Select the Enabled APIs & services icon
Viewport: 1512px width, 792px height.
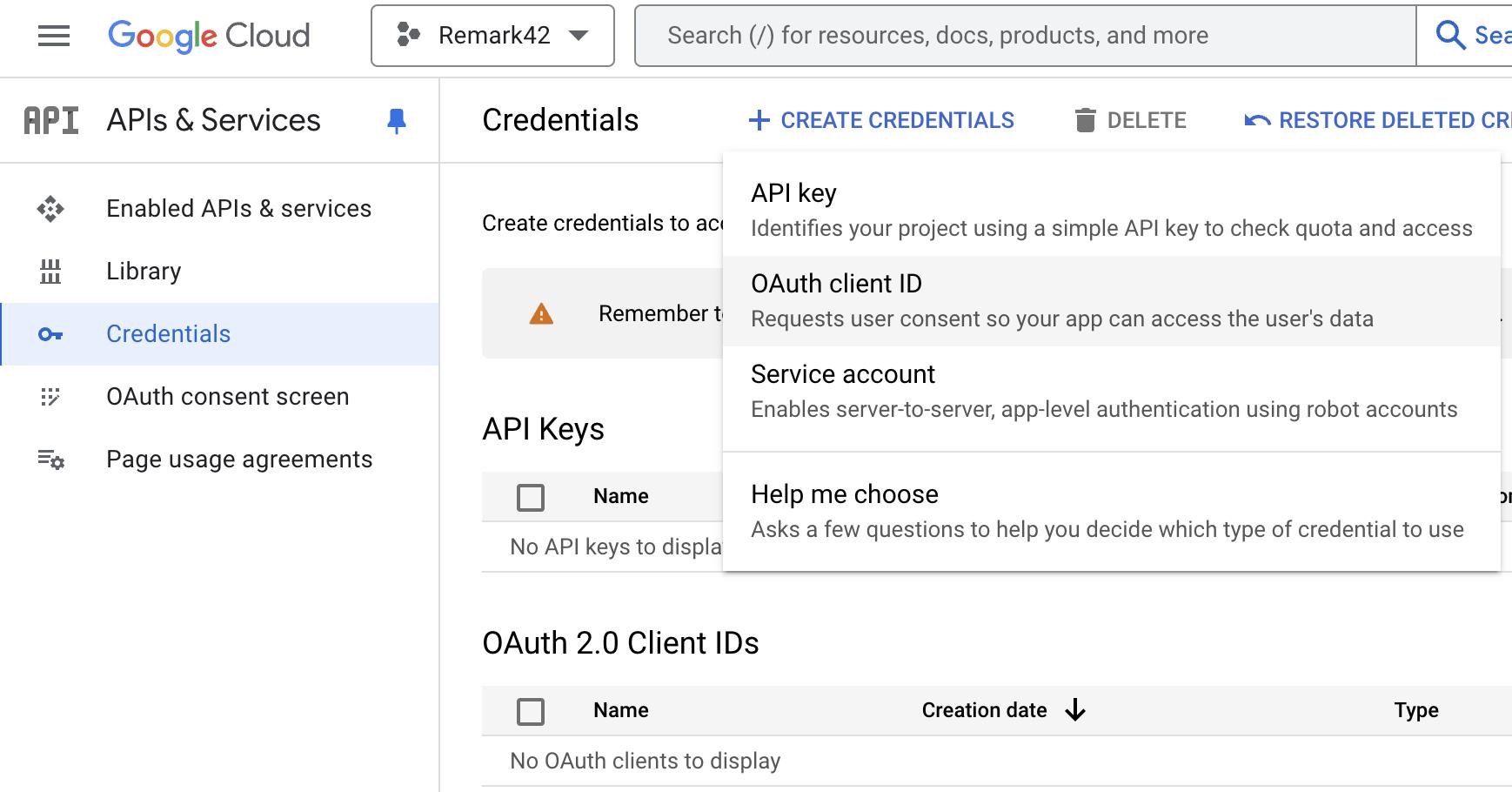coord(52,208)
